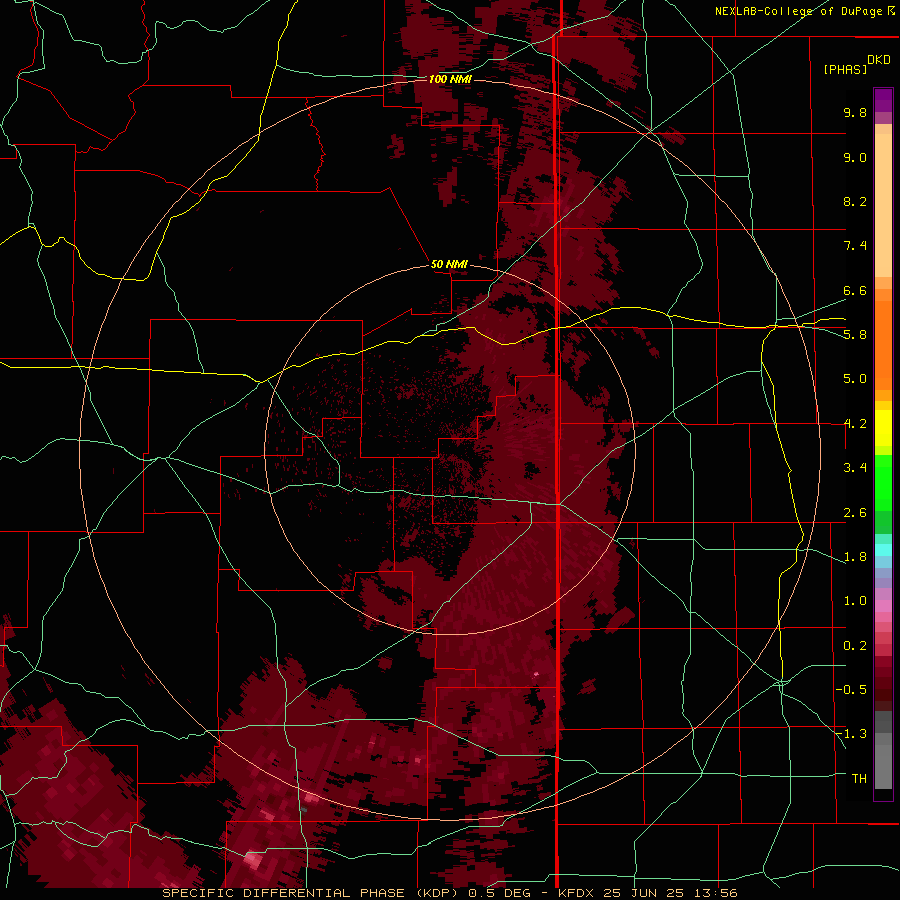Click the bright green segment of the color bar
This screenshot has height=900, width=900.
[x=883, y=482]
